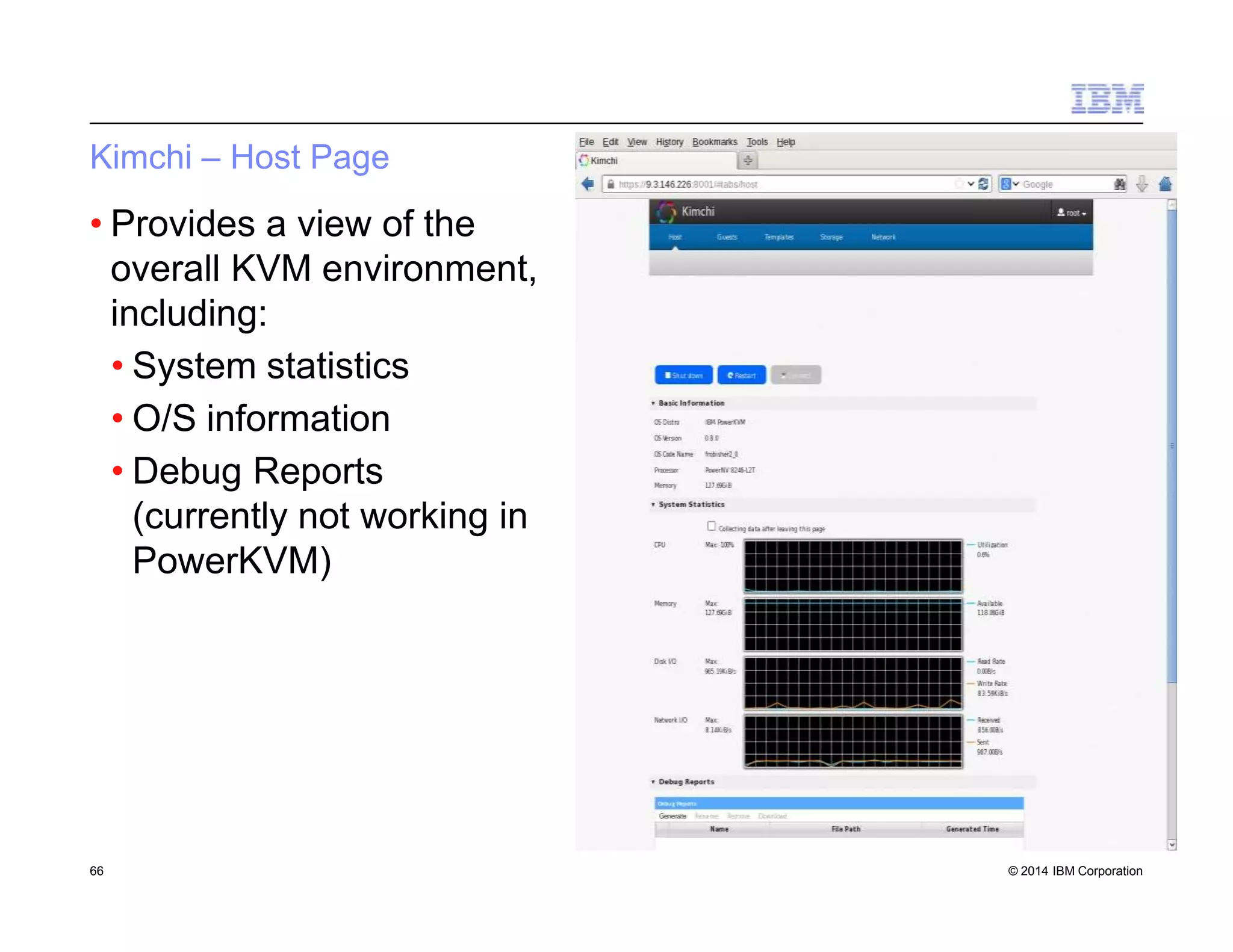
Task: Click the scrollbar up arrow
Action: coord(1172,205)
